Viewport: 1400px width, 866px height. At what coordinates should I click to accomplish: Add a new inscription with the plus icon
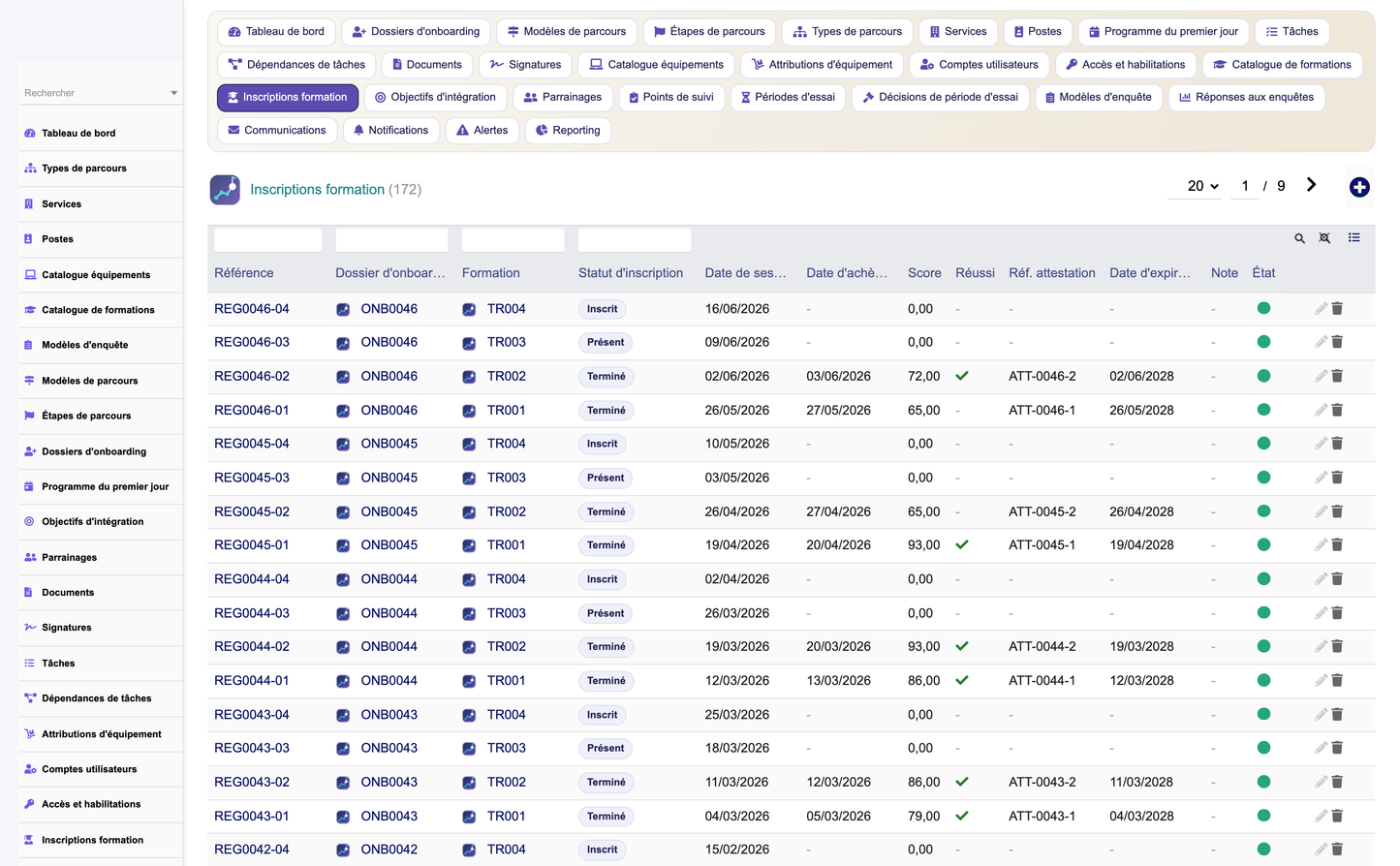[1359, 188]
